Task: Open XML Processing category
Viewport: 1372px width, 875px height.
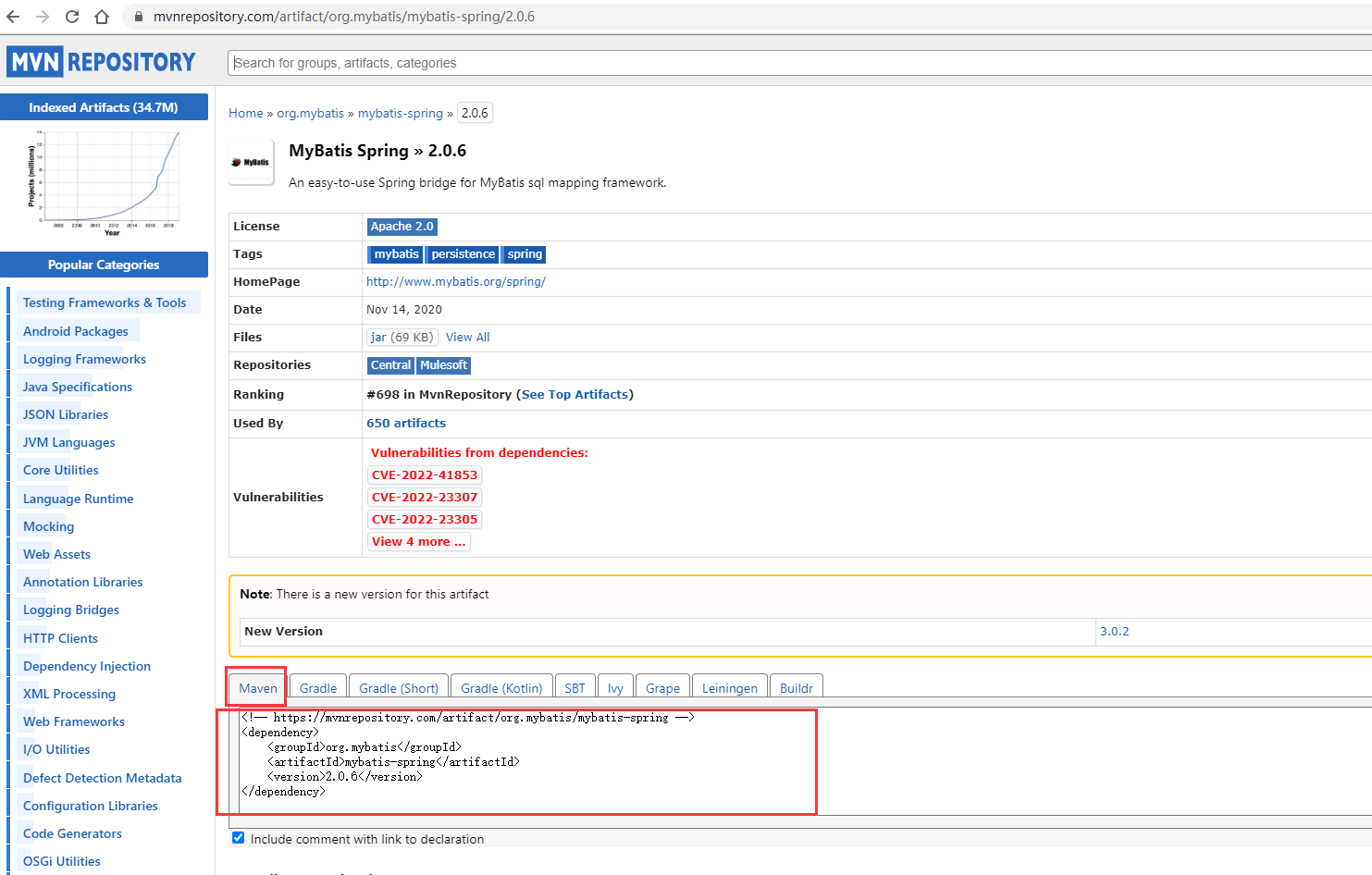Action: 69,694
